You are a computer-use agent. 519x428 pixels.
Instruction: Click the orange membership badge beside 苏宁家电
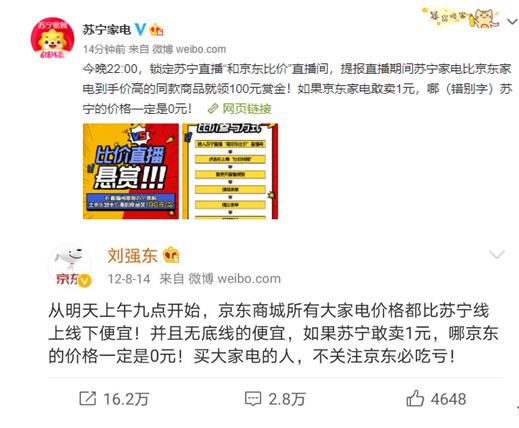click(x=156, y=30)
